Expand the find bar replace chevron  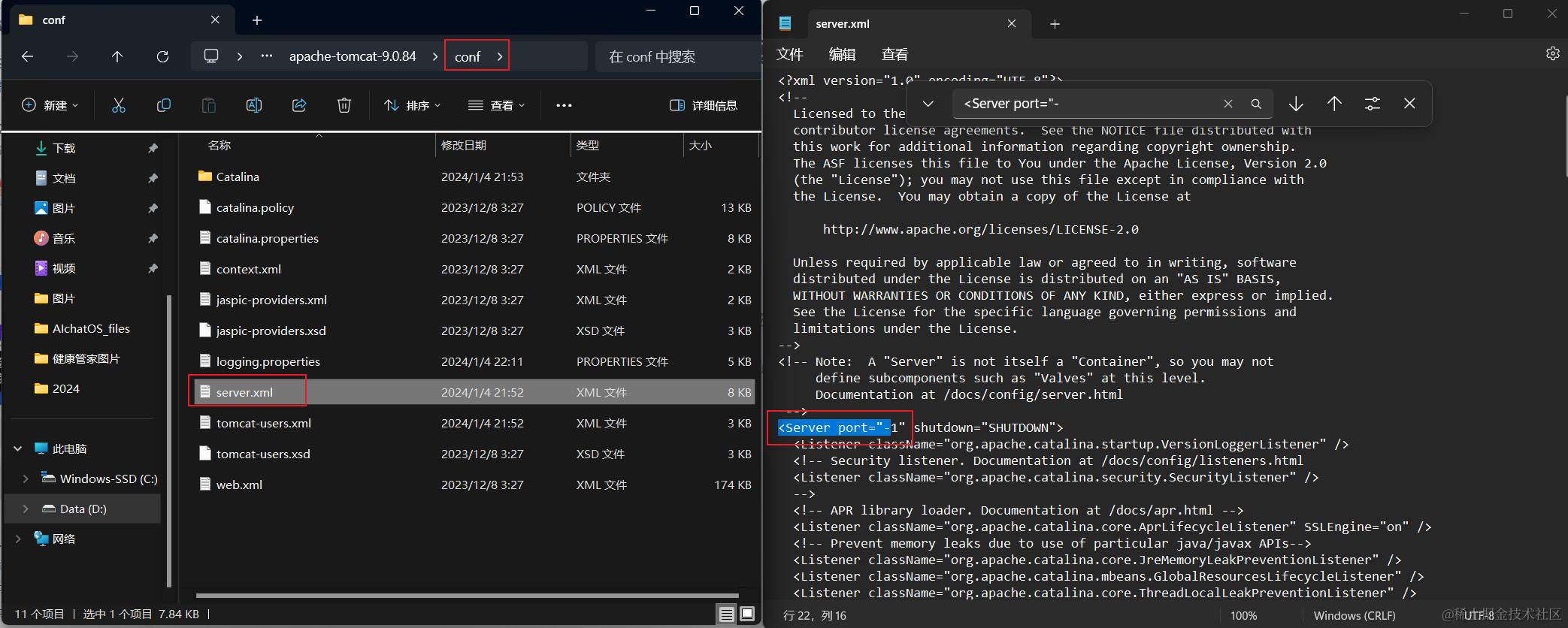928,104
